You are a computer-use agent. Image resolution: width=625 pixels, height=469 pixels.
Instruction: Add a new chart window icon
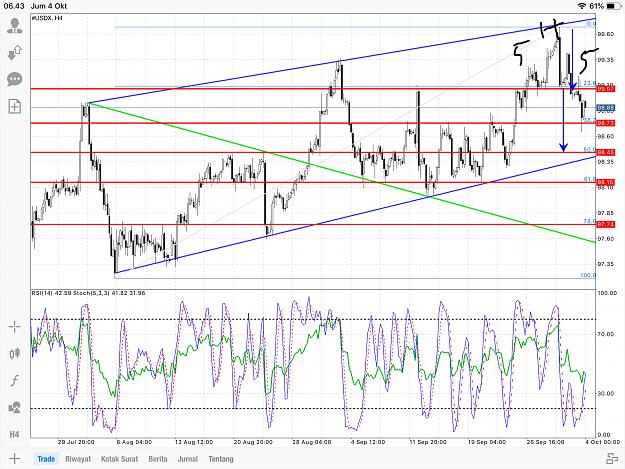click(x=15, y=106)
